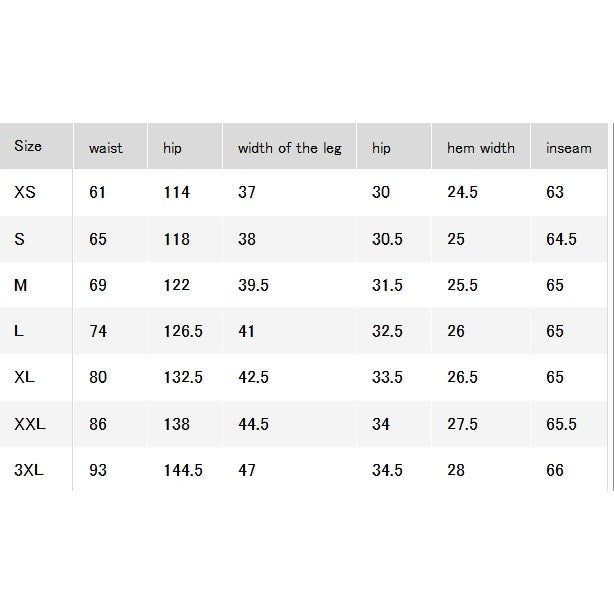Select the waist column header
The width and height of the screenshot is (614, 614).
pyautogui.click(x=110, y=146)
